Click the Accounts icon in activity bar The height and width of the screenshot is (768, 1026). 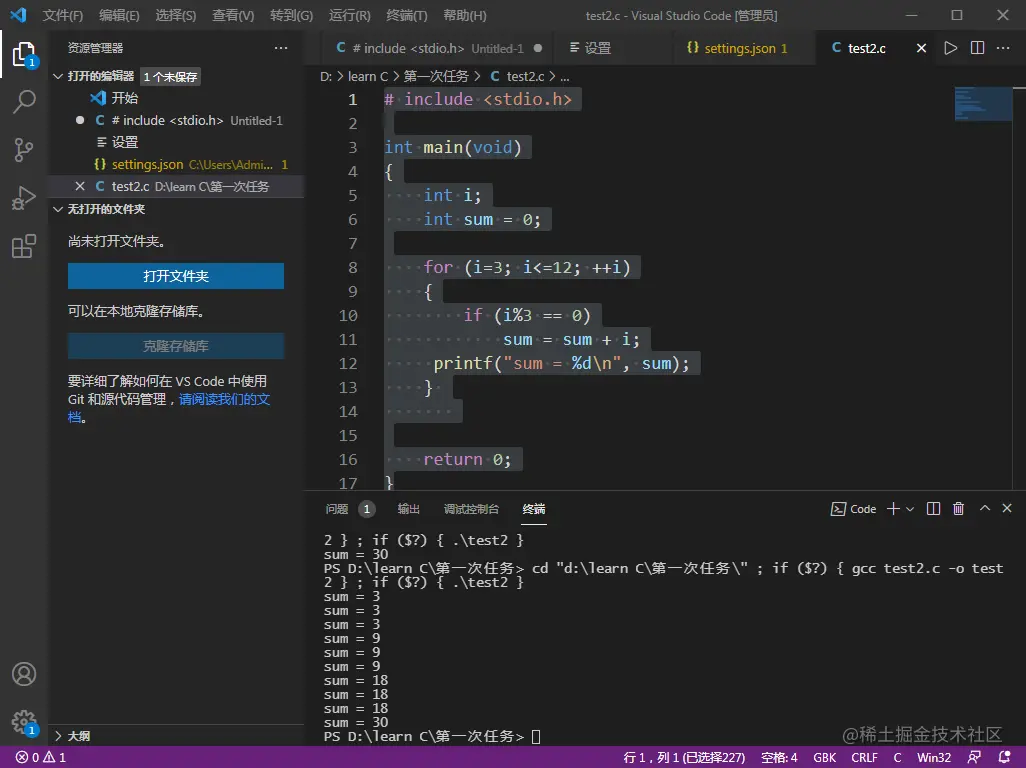[x=24, y=674]
